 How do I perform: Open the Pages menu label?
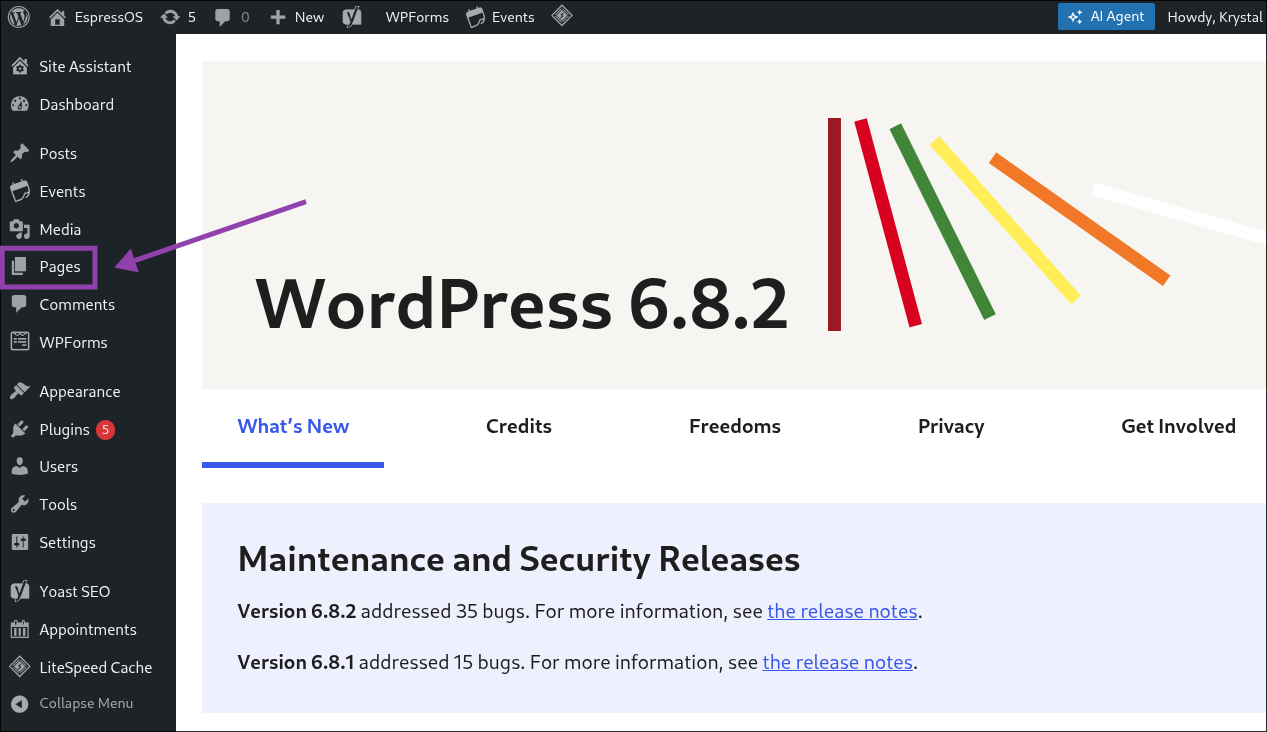60,267
